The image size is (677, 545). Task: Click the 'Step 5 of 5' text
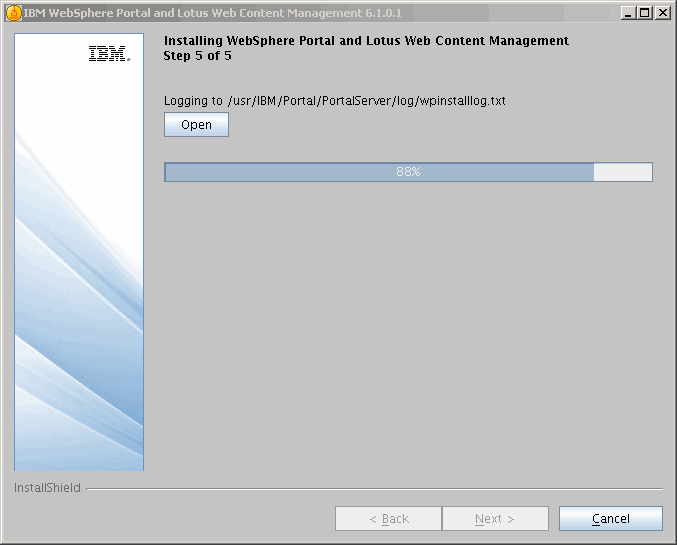197,56
